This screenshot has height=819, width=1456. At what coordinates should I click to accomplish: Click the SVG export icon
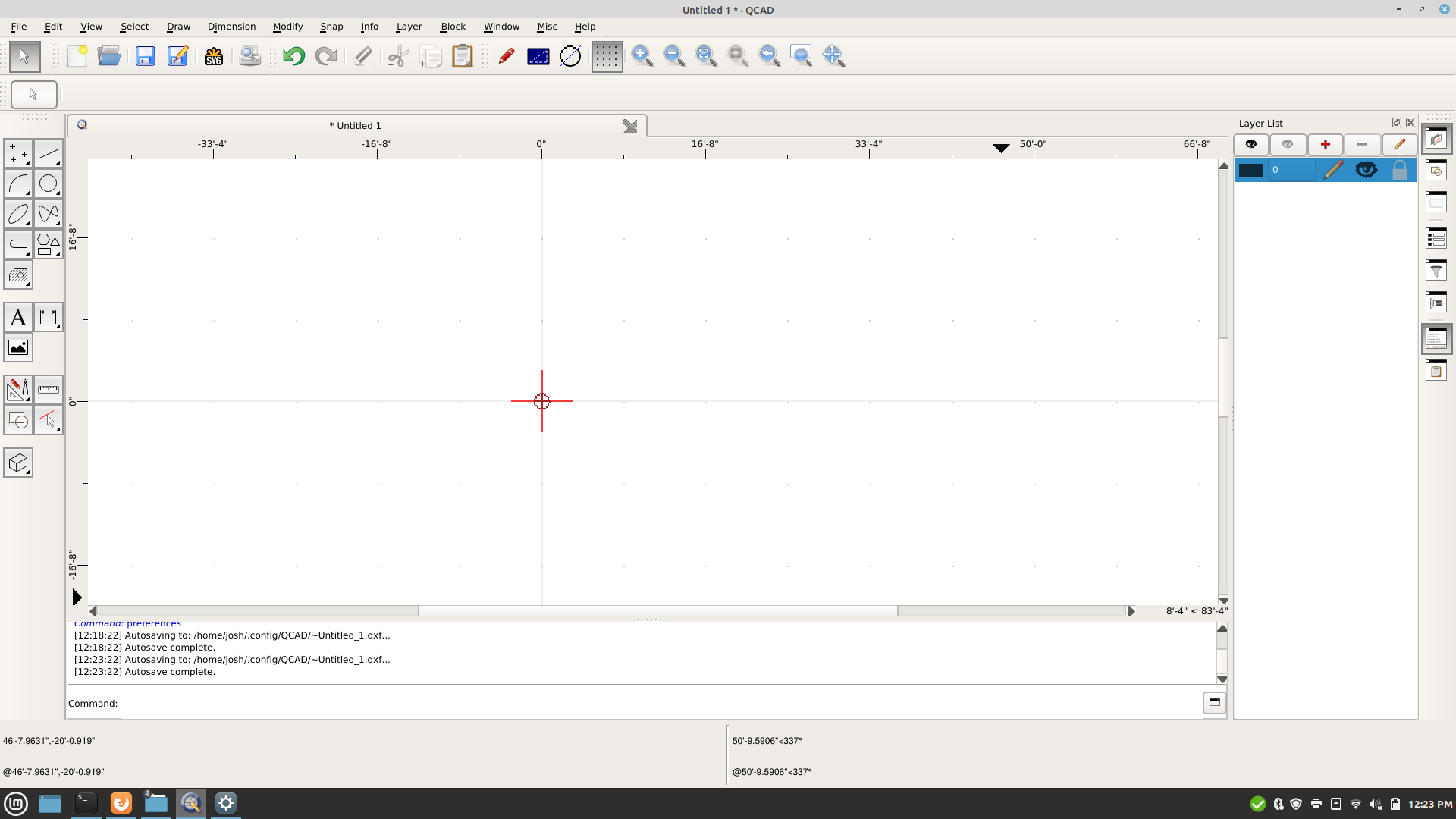tap(214, 56)
